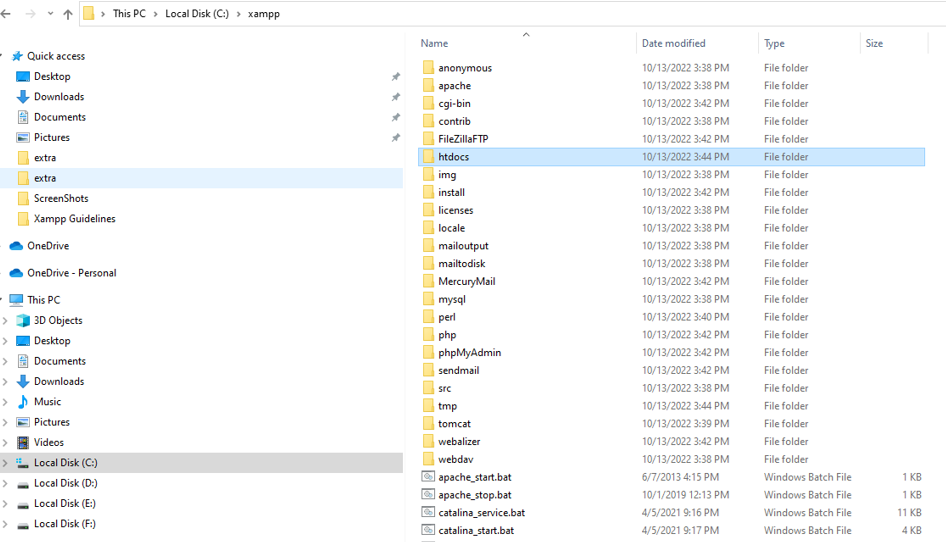Click the Music note icon
The width and height of the screenshot is (946, 542).
23,401
